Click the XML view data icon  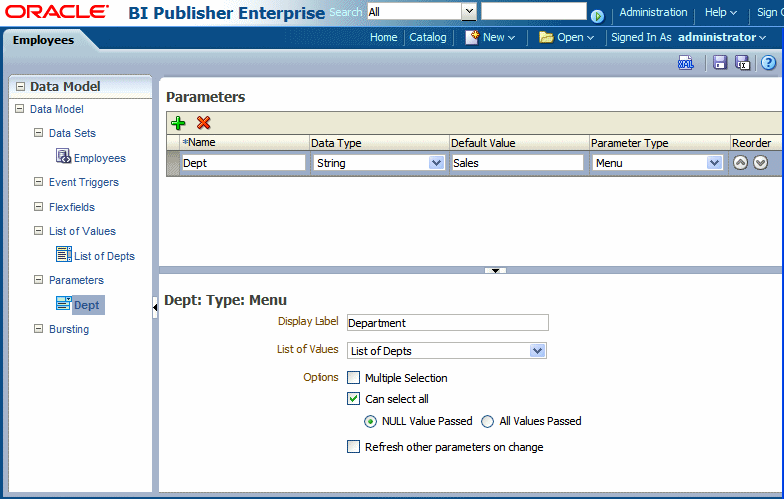pos(686,63)
